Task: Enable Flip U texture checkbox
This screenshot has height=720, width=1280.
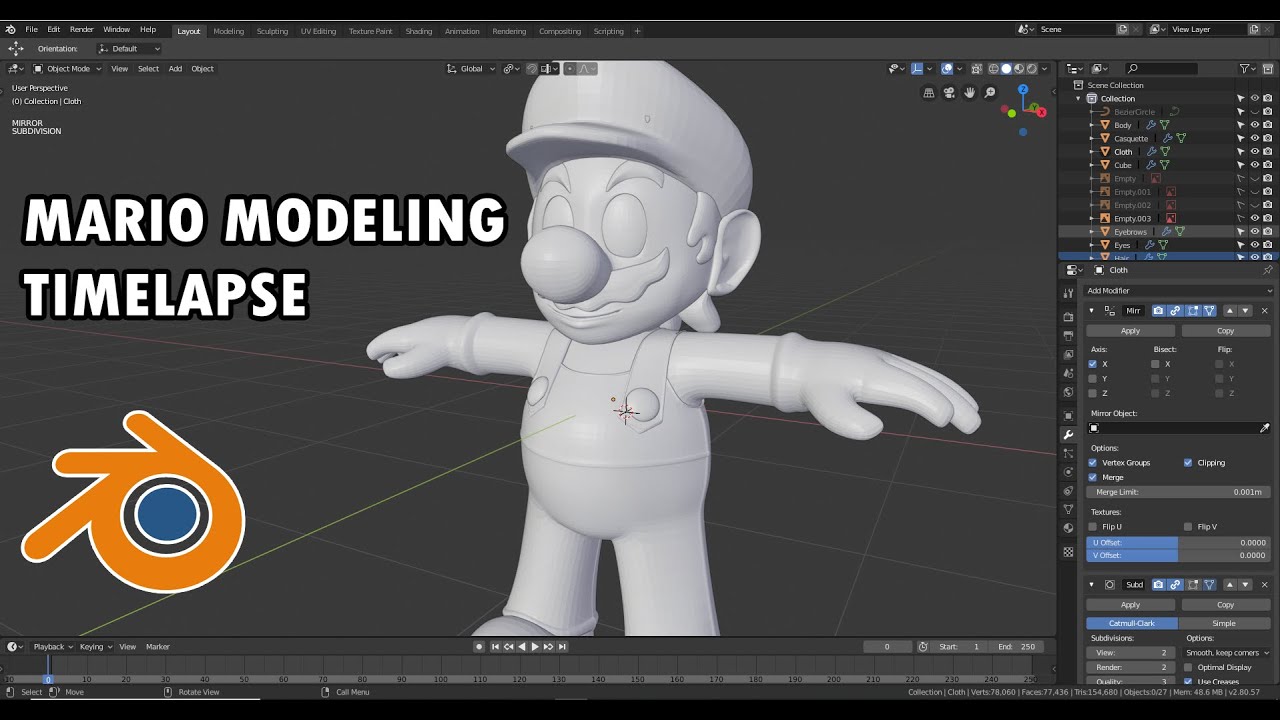Action: (1092, 527)
